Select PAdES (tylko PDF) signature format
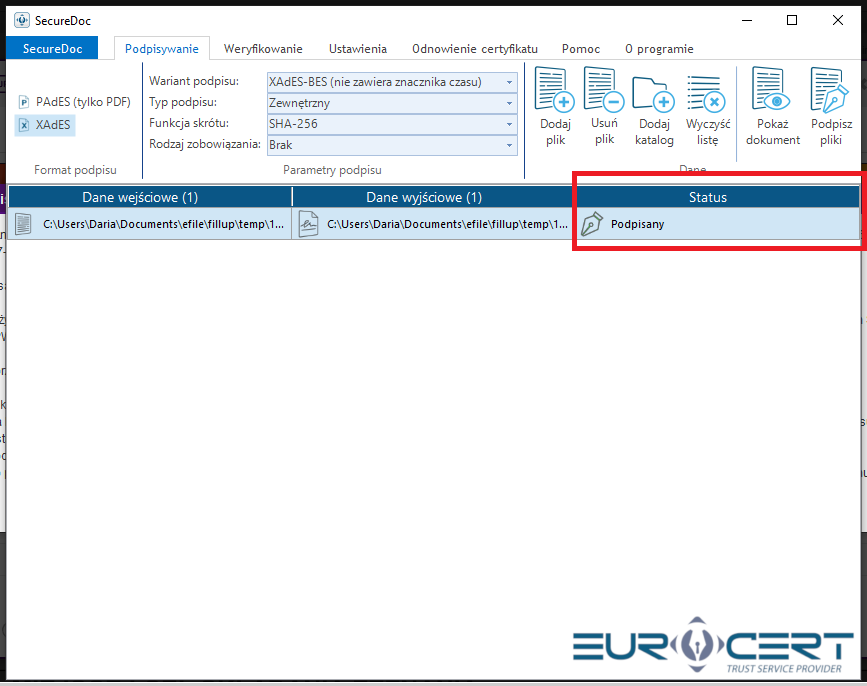This screenshot has width=867, height=686. click(75, 102)
